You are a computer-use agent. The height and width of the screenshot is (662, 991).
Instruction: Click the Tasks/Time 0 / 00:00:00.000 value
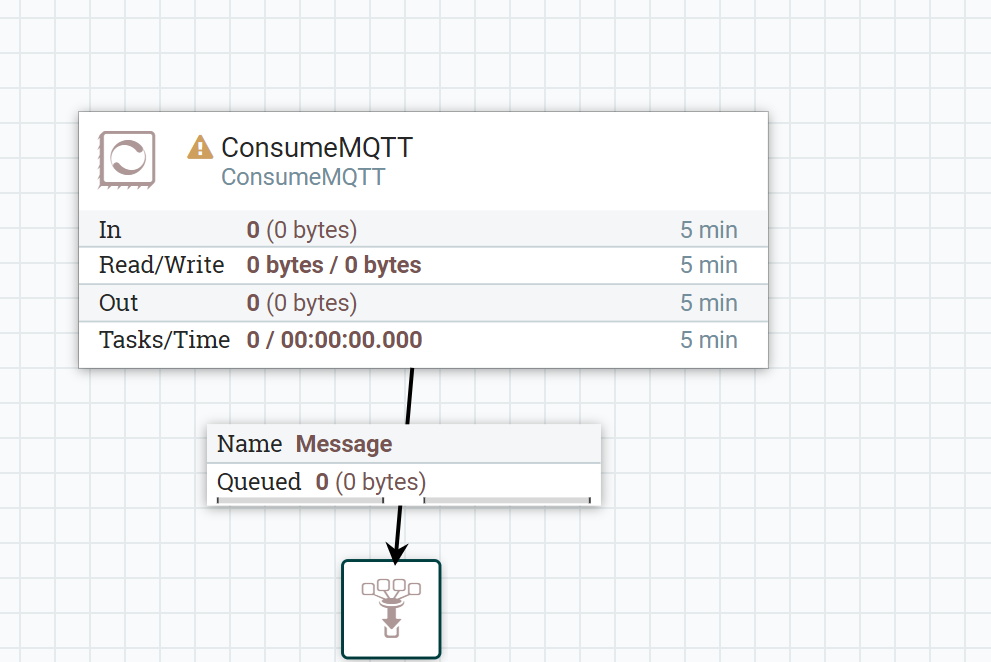[334, 340]
